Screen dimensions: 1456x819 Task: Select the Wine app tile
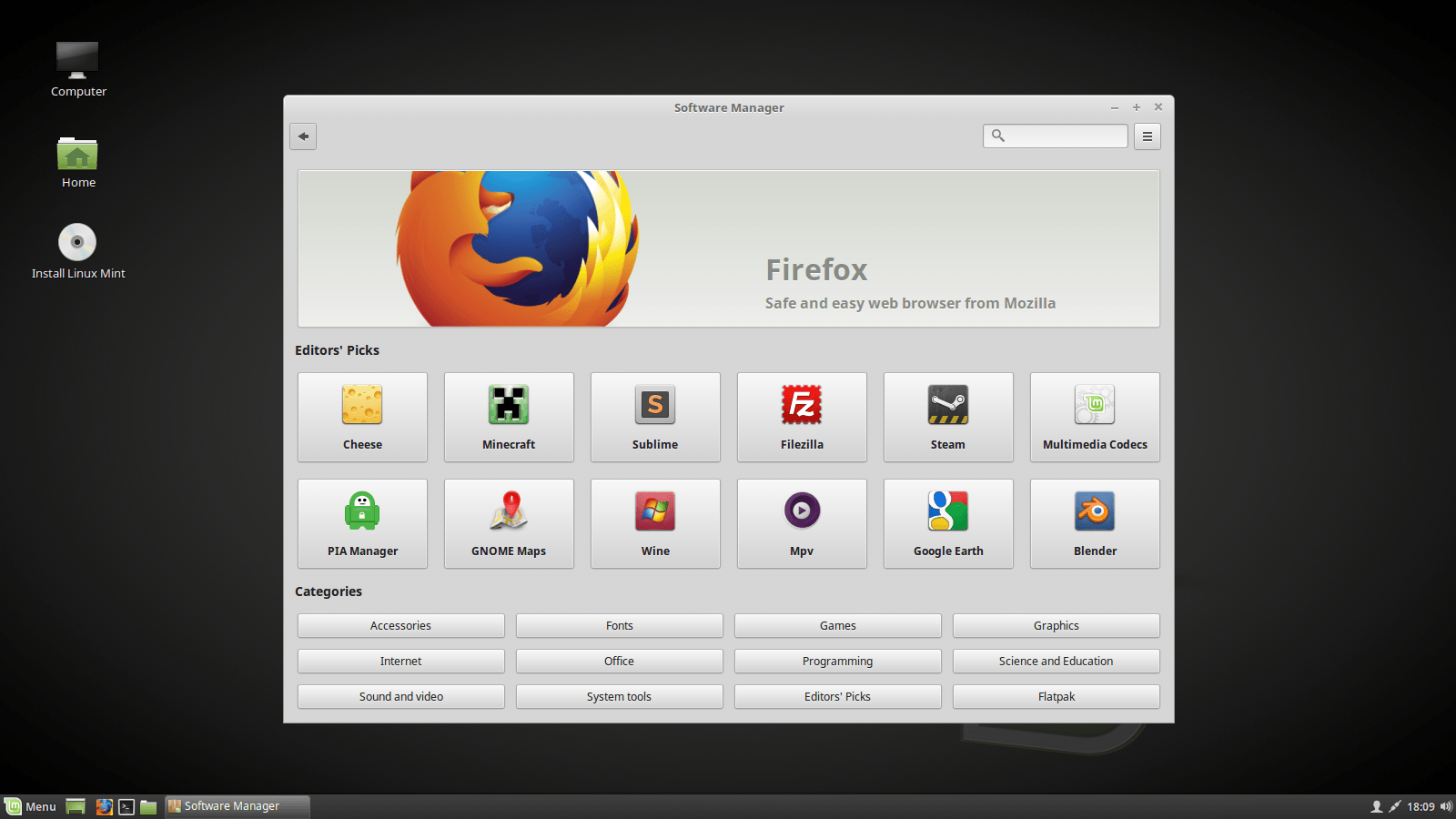click(655, 523)
